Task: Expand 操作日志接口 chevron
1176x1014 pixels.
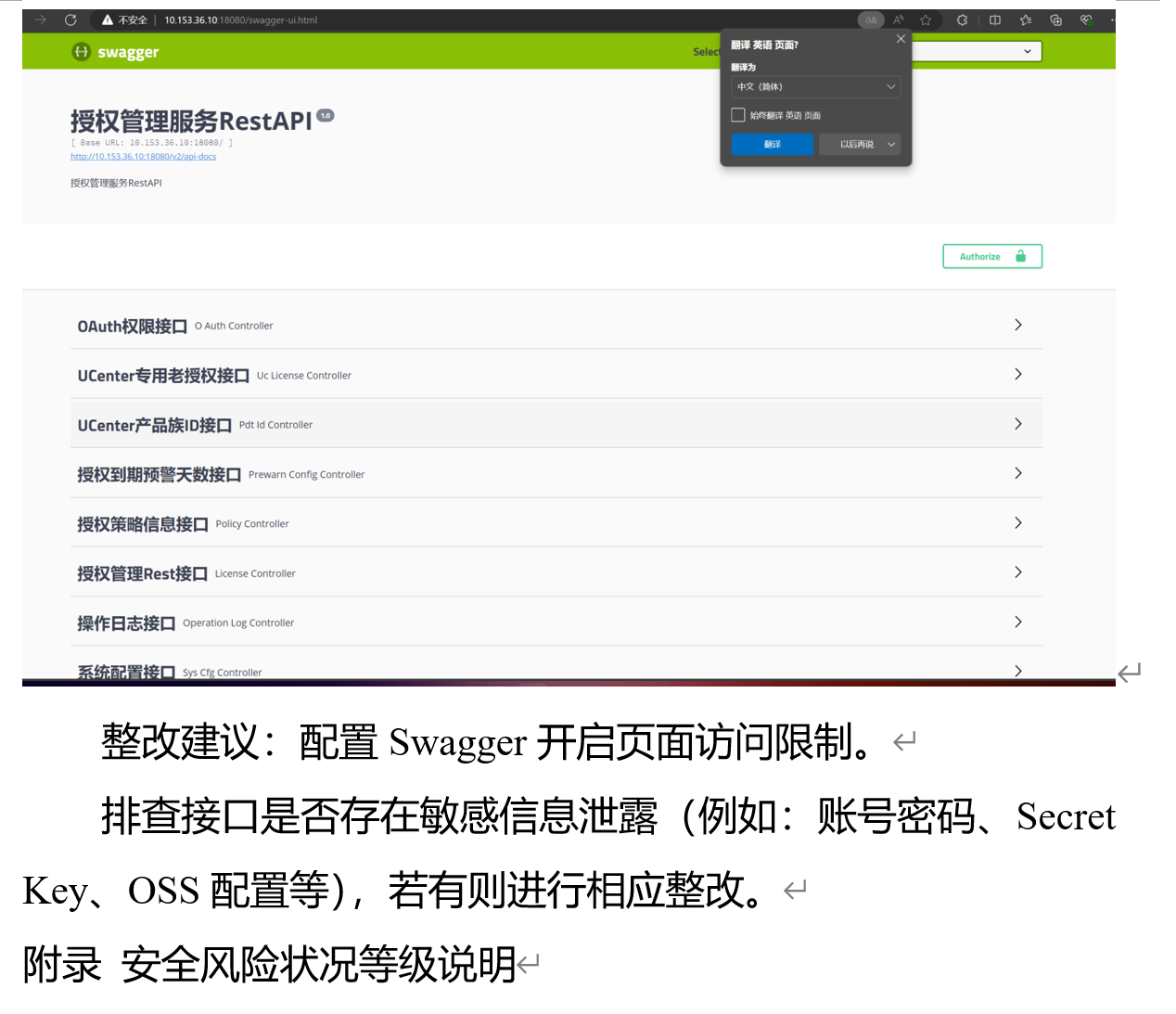Action: point(1018,622)
